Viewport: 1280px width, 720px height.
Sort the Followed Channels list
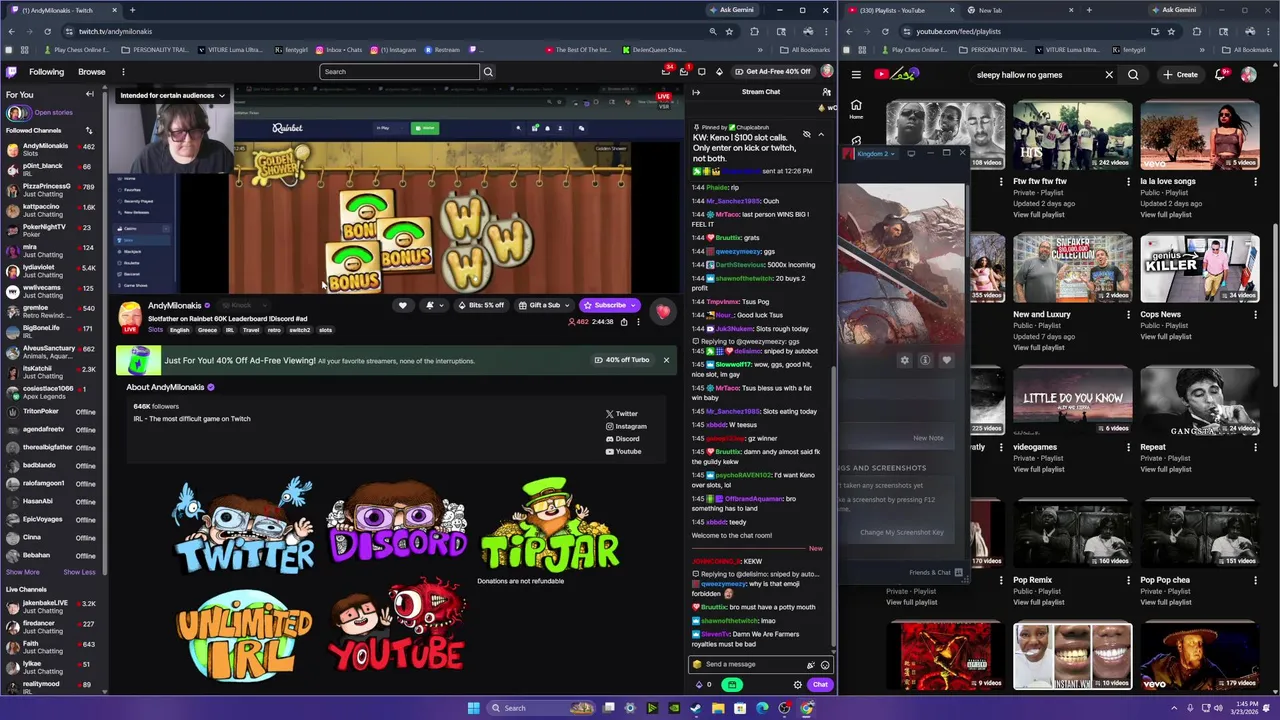[89, 130]
